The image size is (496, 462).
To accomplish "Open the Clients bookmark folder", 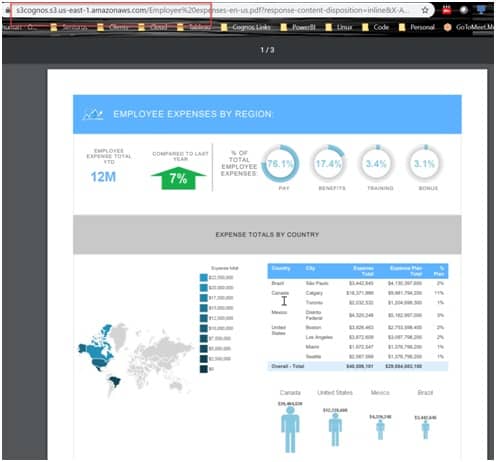I will 113,27.
